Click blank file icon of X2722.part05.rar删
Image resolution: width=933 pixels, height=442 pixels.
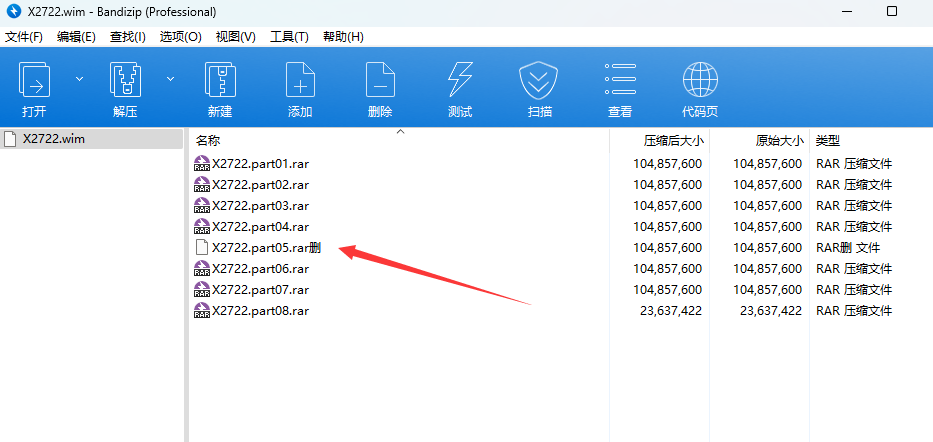202,247
